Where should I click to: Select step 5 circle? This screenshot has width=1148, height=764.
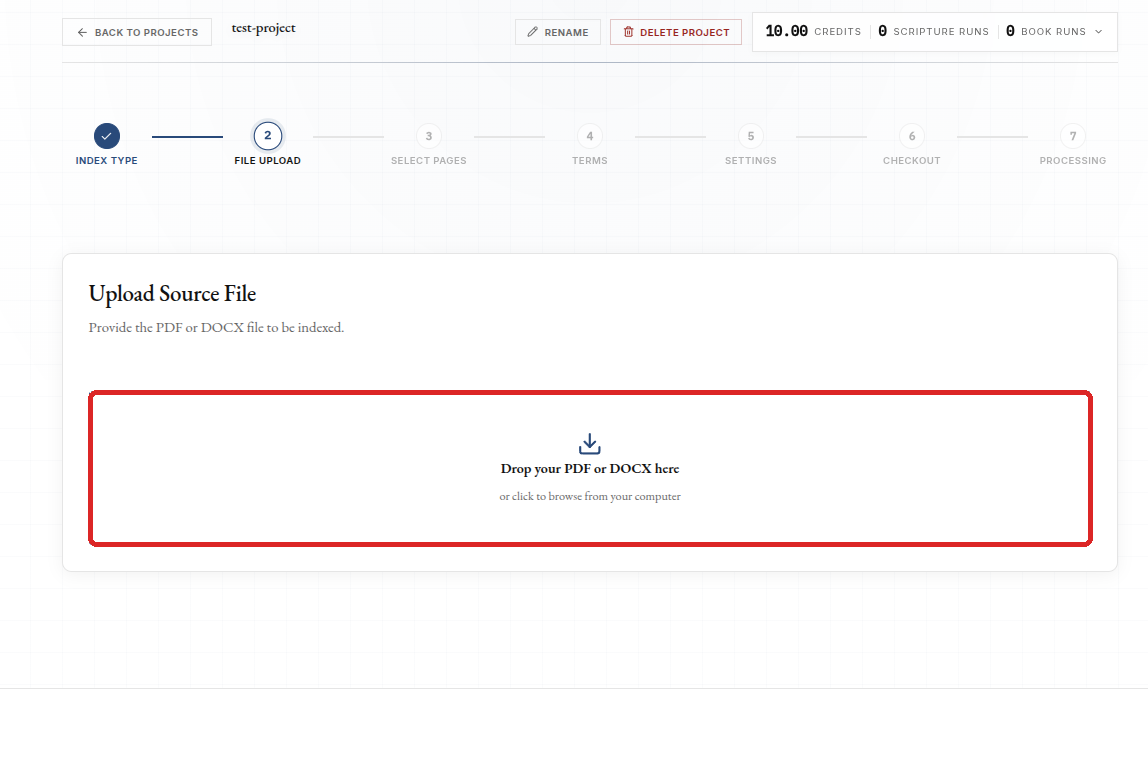click(x=751, y=136)
